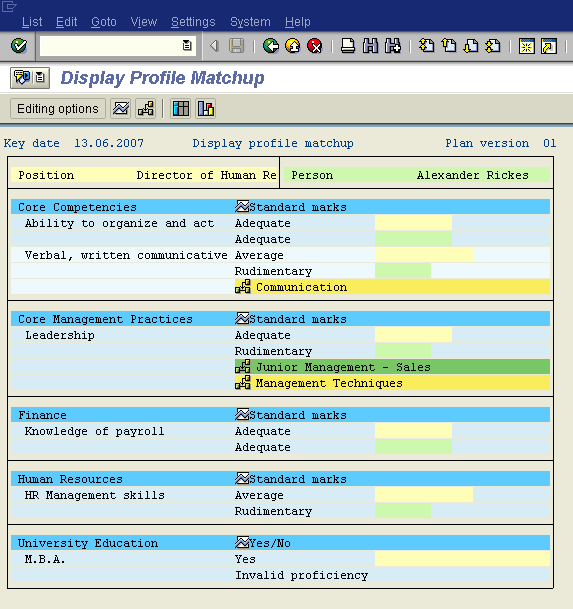This screenshot has width=573, height=609.
Task: Click the key date 13.06.2007
Action: (109, 143)
